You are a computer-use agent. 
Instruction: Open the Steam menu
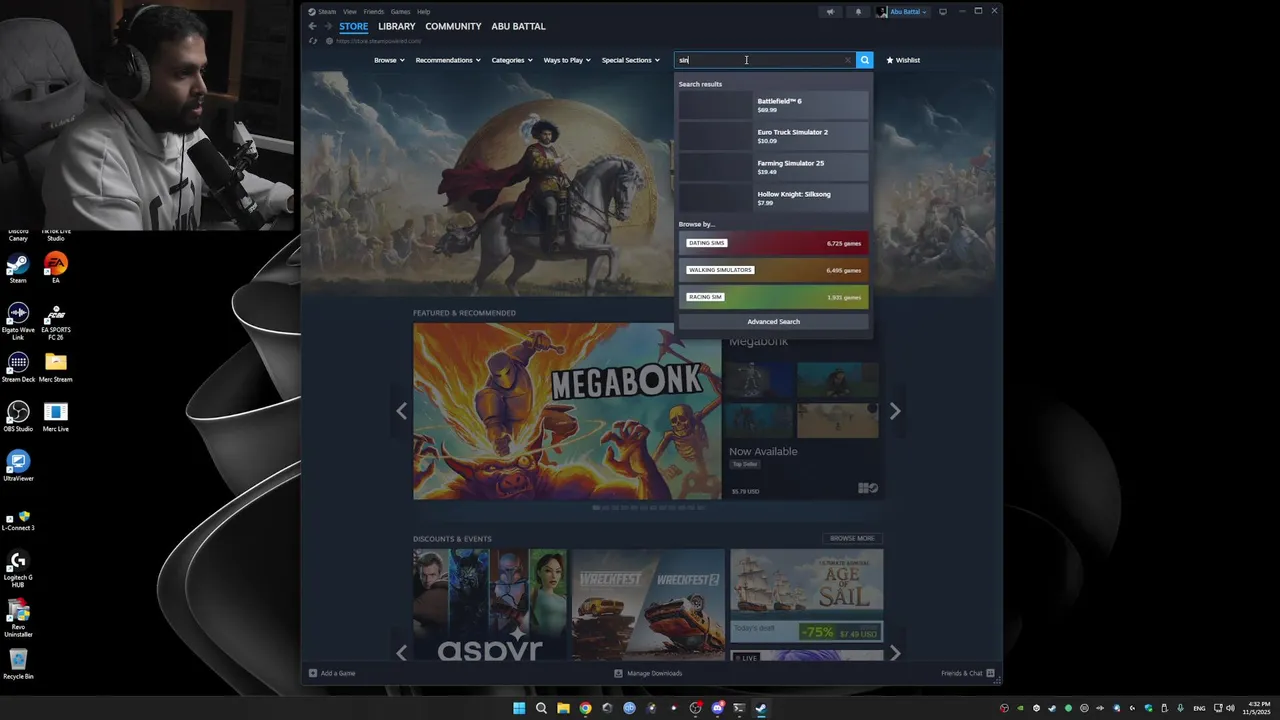click(327, 12)
